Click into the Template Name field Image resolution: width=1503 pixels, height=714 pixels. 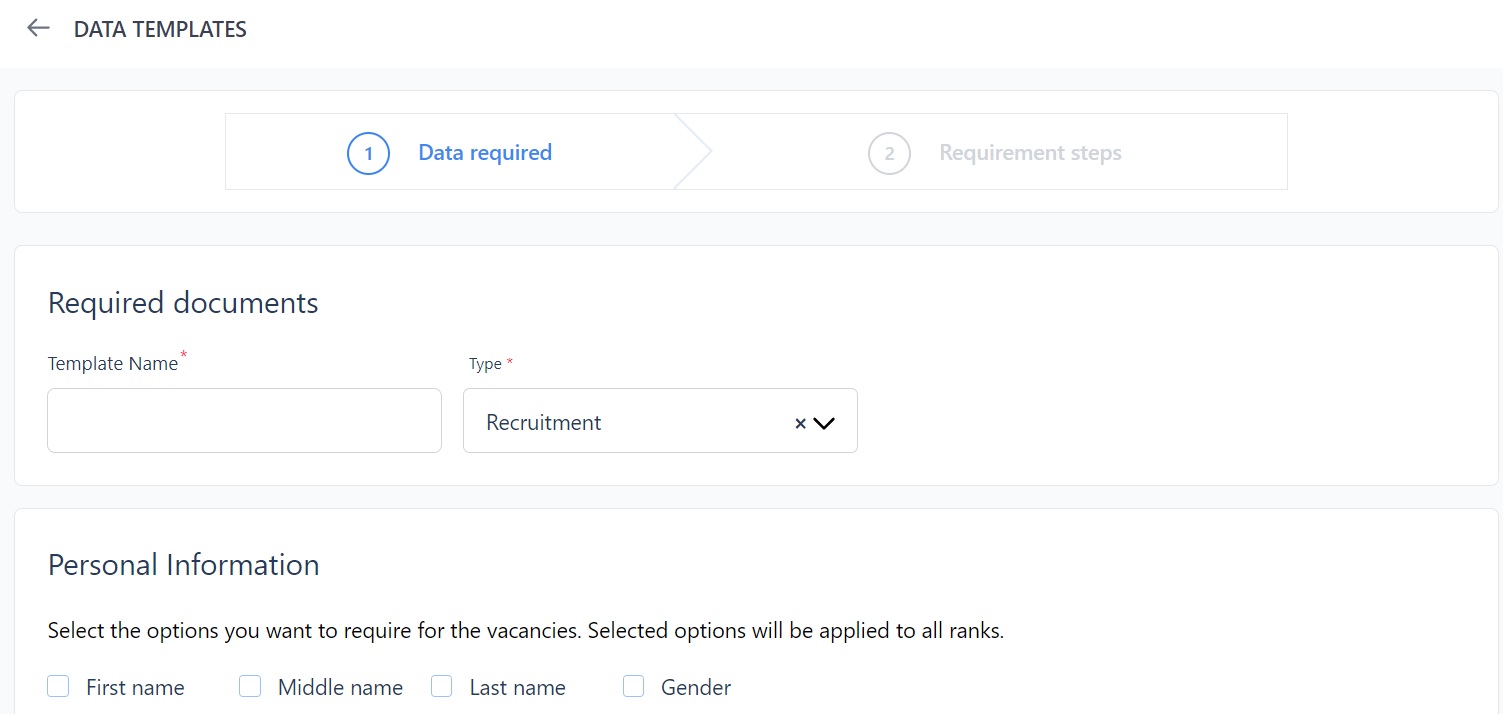pos(244,421)
